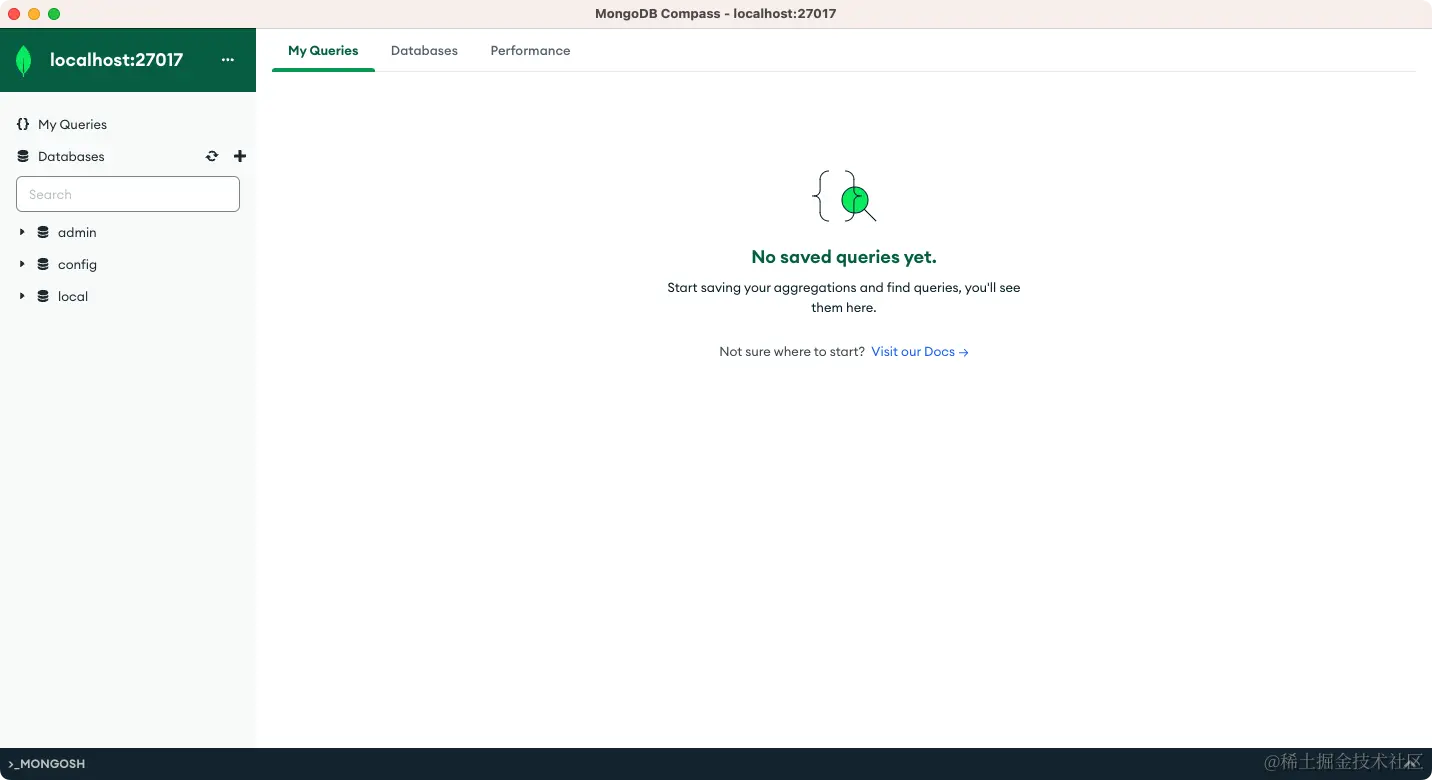The height and width of the screenshot is (780, 1432).
Task: Select the config database name
Action: coord(77,264)
